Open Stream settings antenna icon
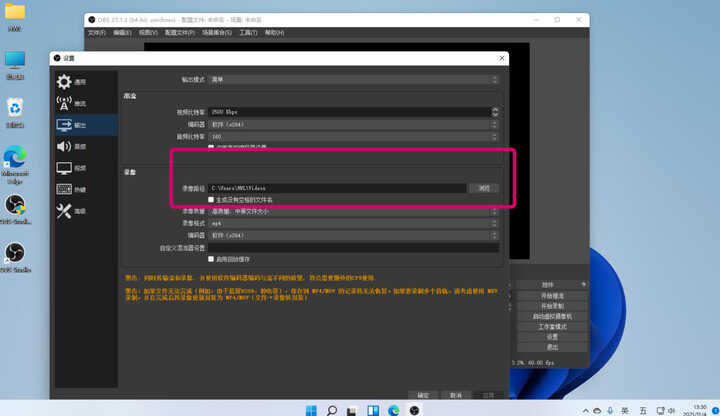Image resolution: width=720 pixels, height=416 pixels. coord(64,103)
